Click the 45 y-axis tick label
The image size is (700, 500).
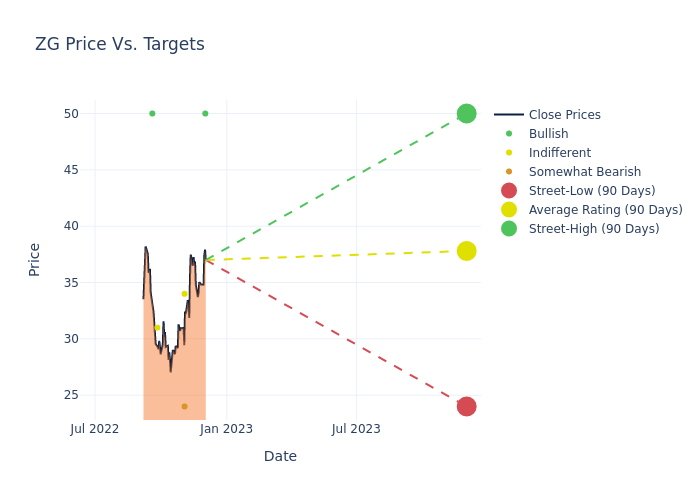coord(70,170)
